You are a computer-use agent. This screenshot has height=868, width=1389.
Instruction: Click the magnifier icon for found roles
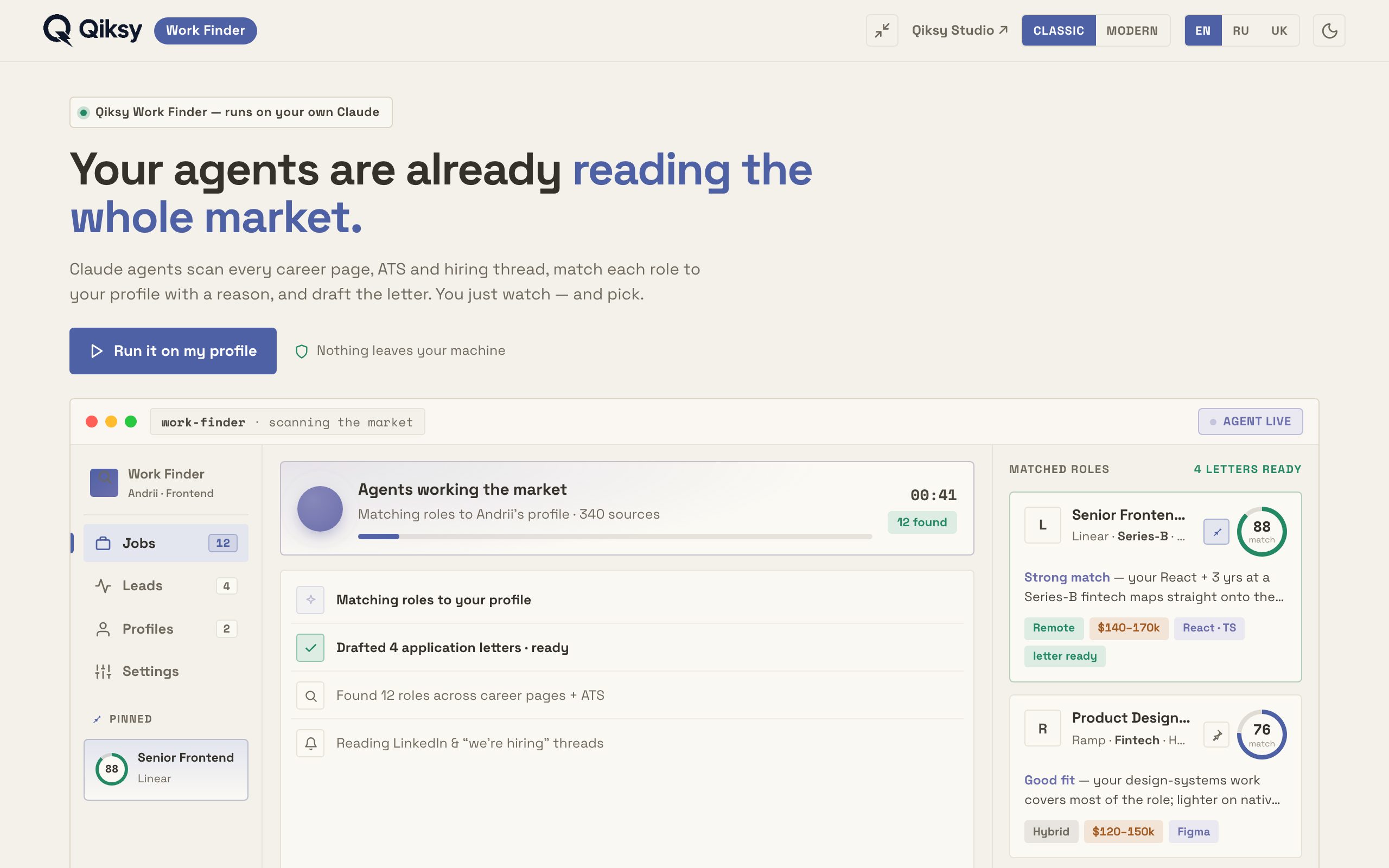[x=310, y=696]
